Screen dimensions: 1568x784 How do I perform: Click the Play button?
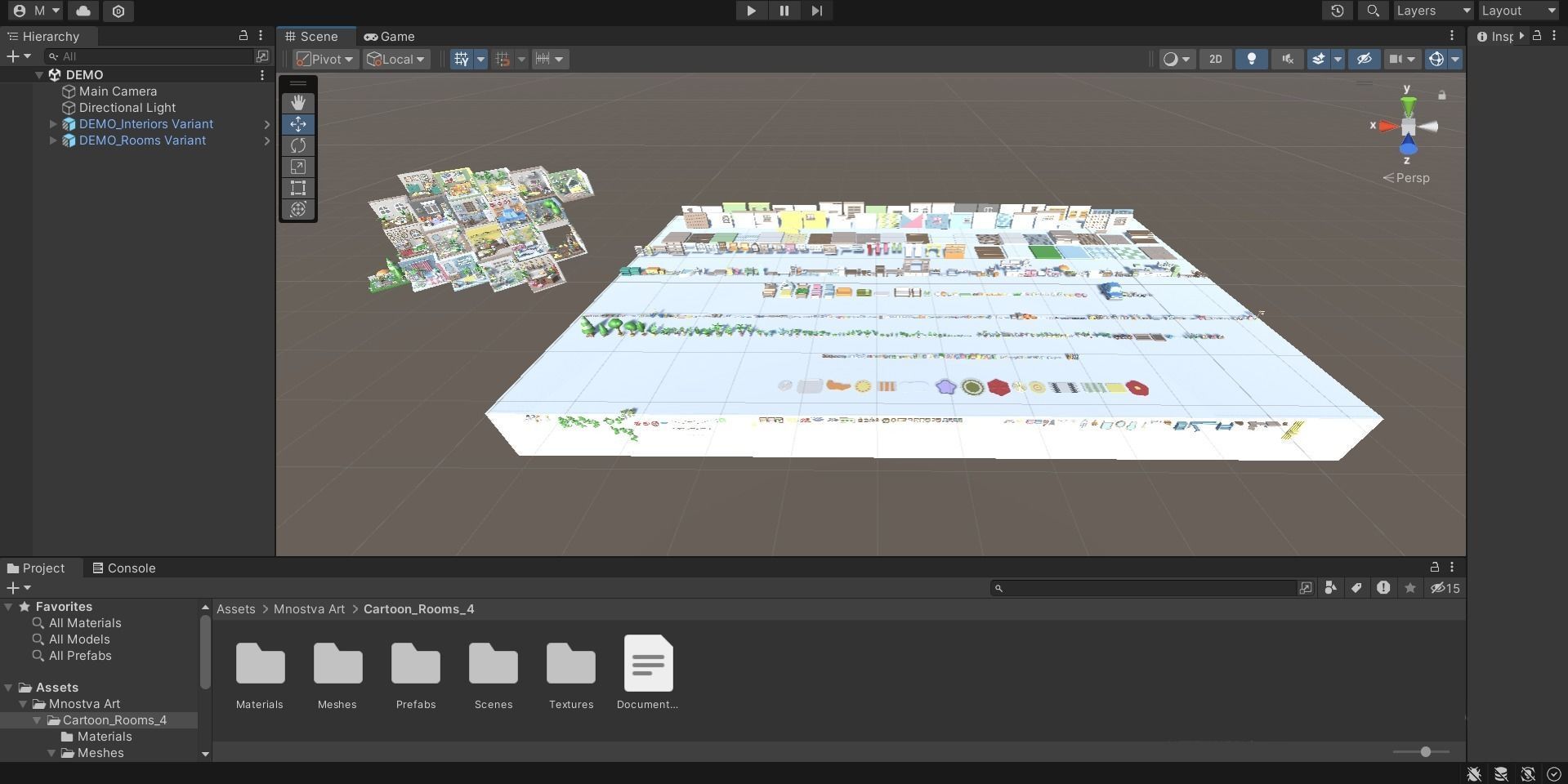(x=751, y=11)
